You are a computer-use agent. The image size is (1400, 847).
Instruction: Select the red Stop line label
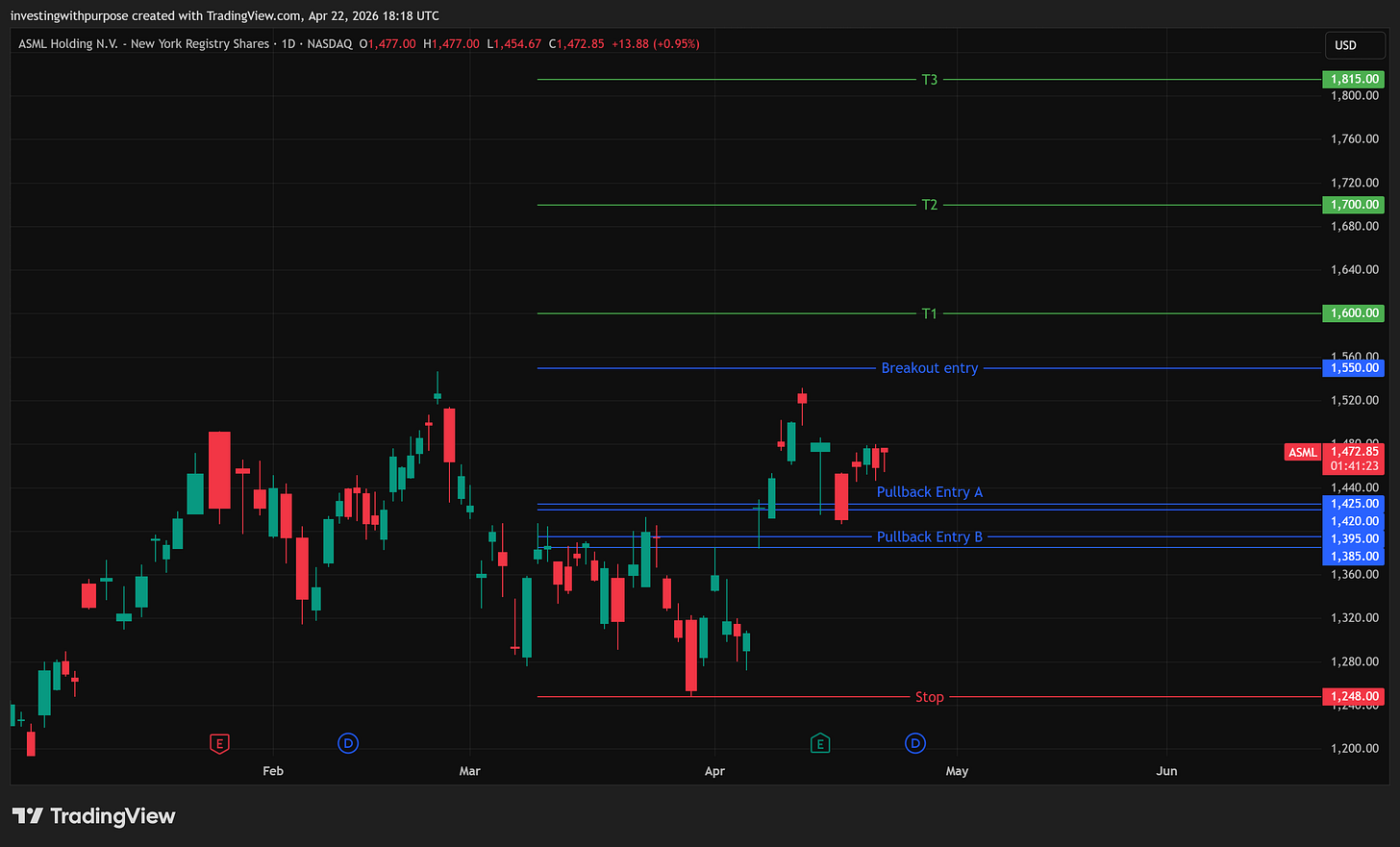tap(929, 697)
